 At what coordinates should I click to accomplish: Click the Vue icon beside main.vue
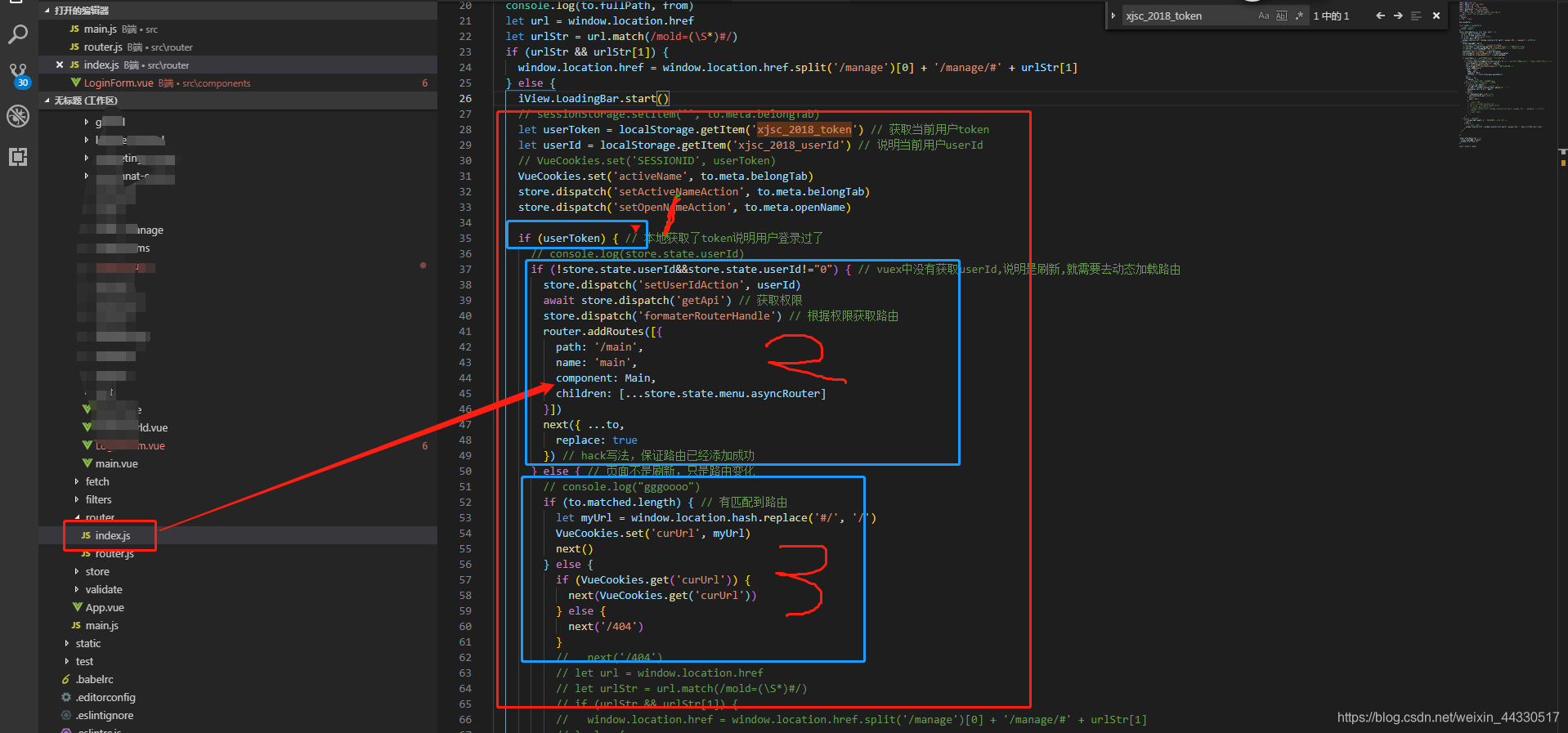(87, 463)
